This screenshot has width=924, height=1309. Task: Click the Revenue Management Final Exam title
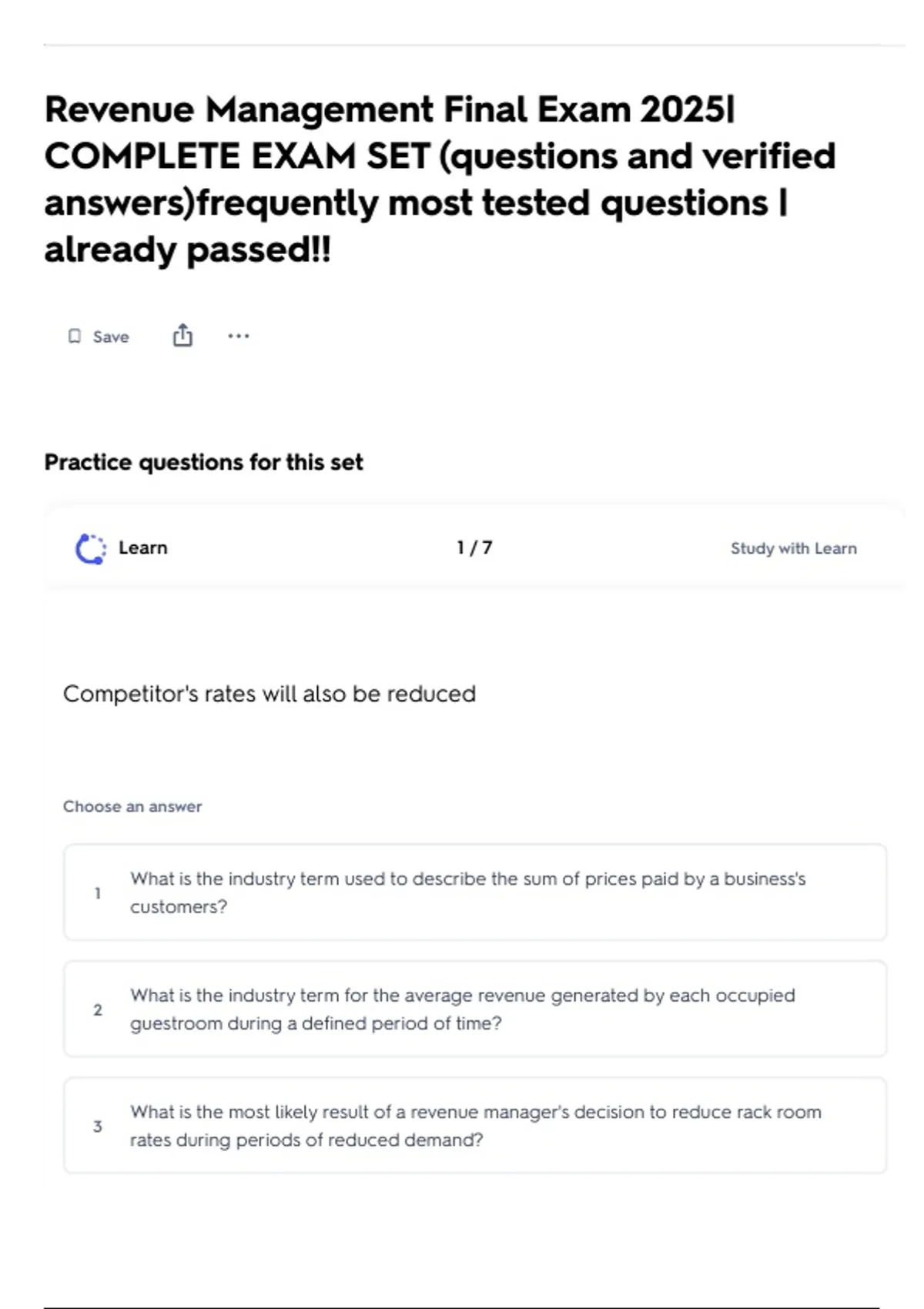tap(439, 179)
